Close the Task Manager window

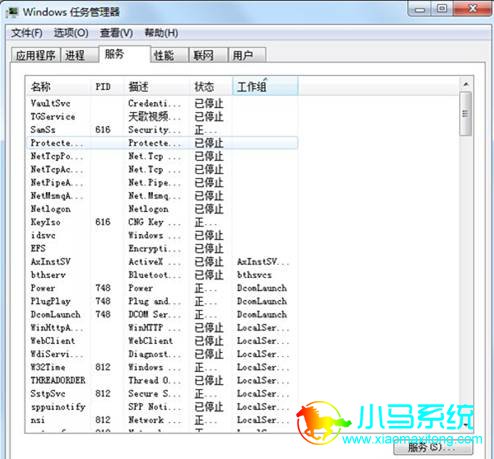(x=473, y=8)
